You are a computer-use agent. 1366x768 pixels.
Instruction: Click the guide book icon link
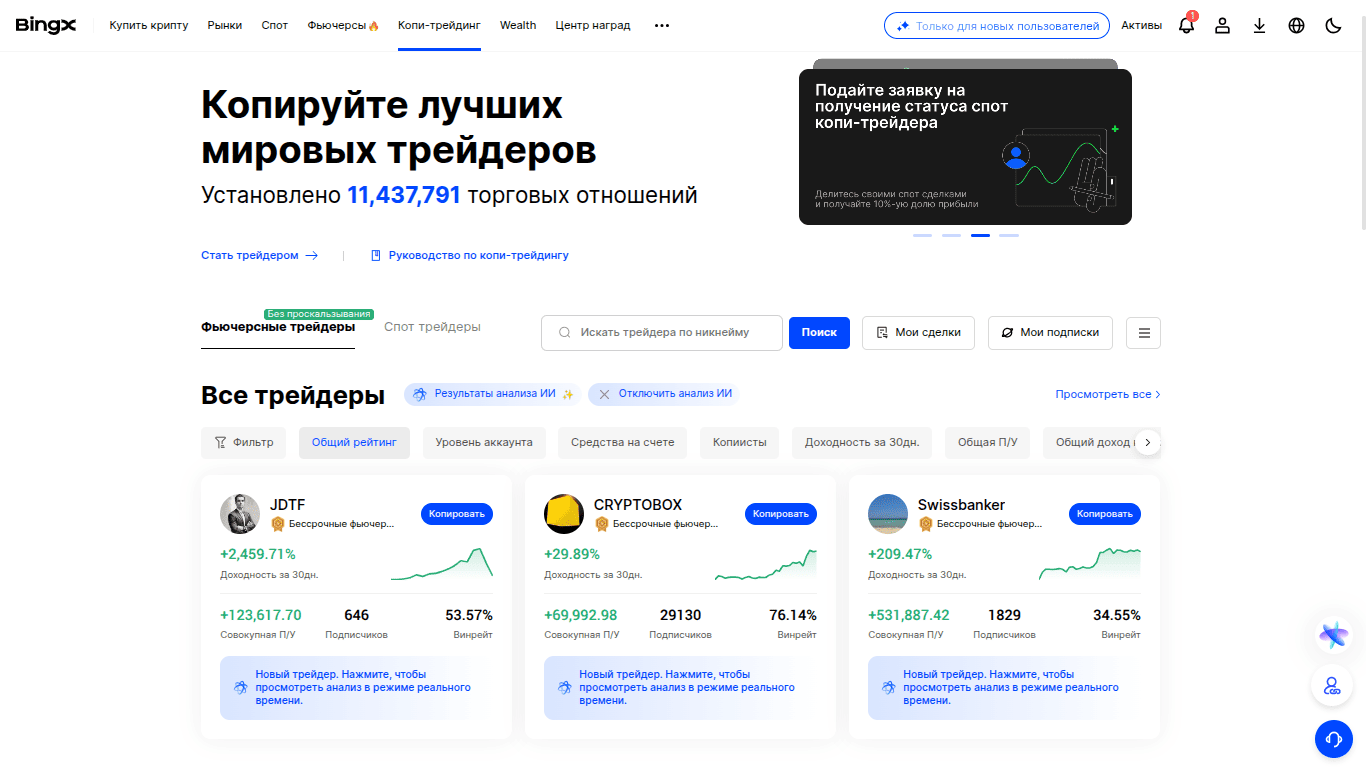point(376,255)
